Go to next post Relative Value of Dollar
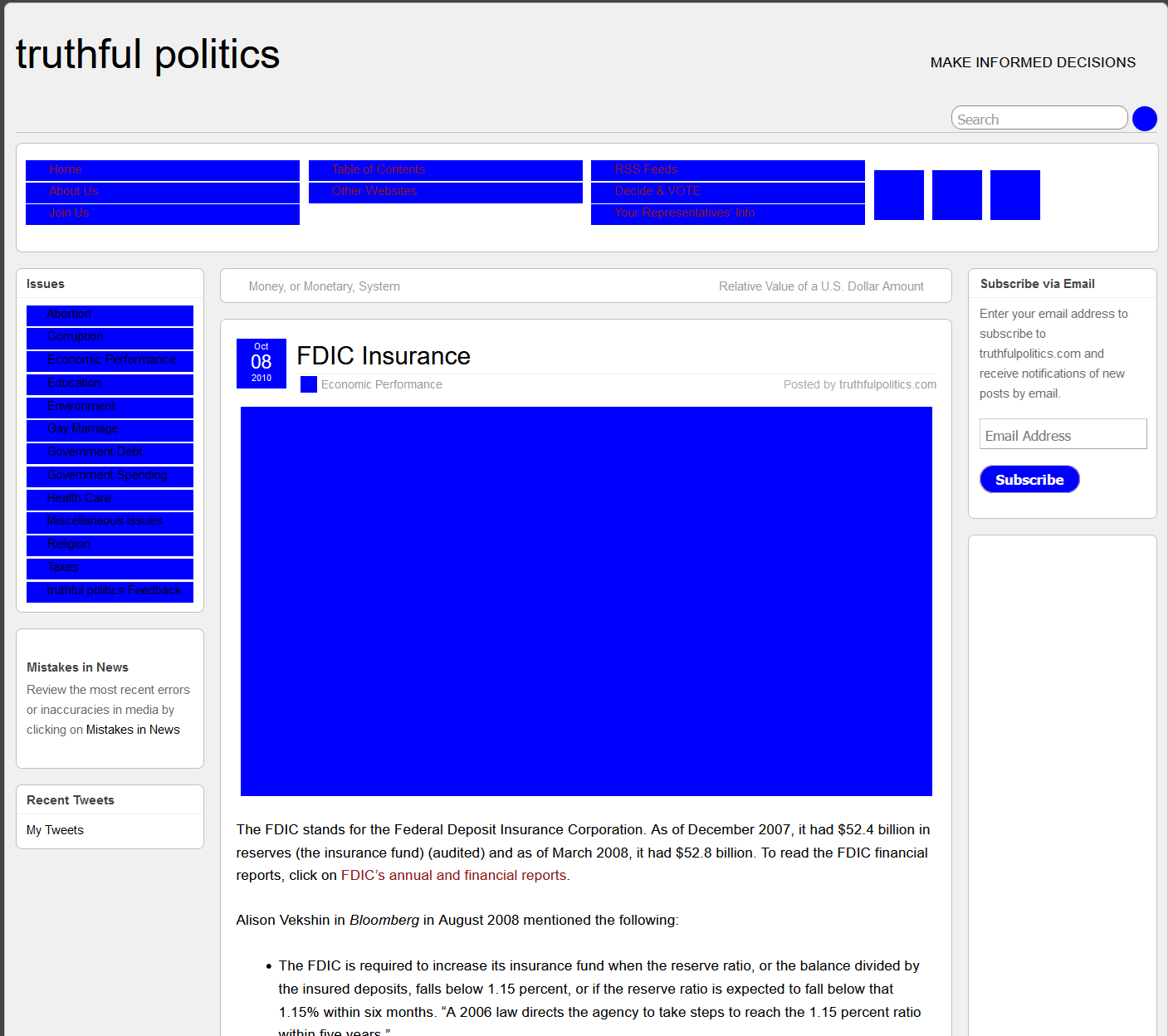This screenshot has width=1168, height=1036. pyautogui.click(x=821, y=286)
